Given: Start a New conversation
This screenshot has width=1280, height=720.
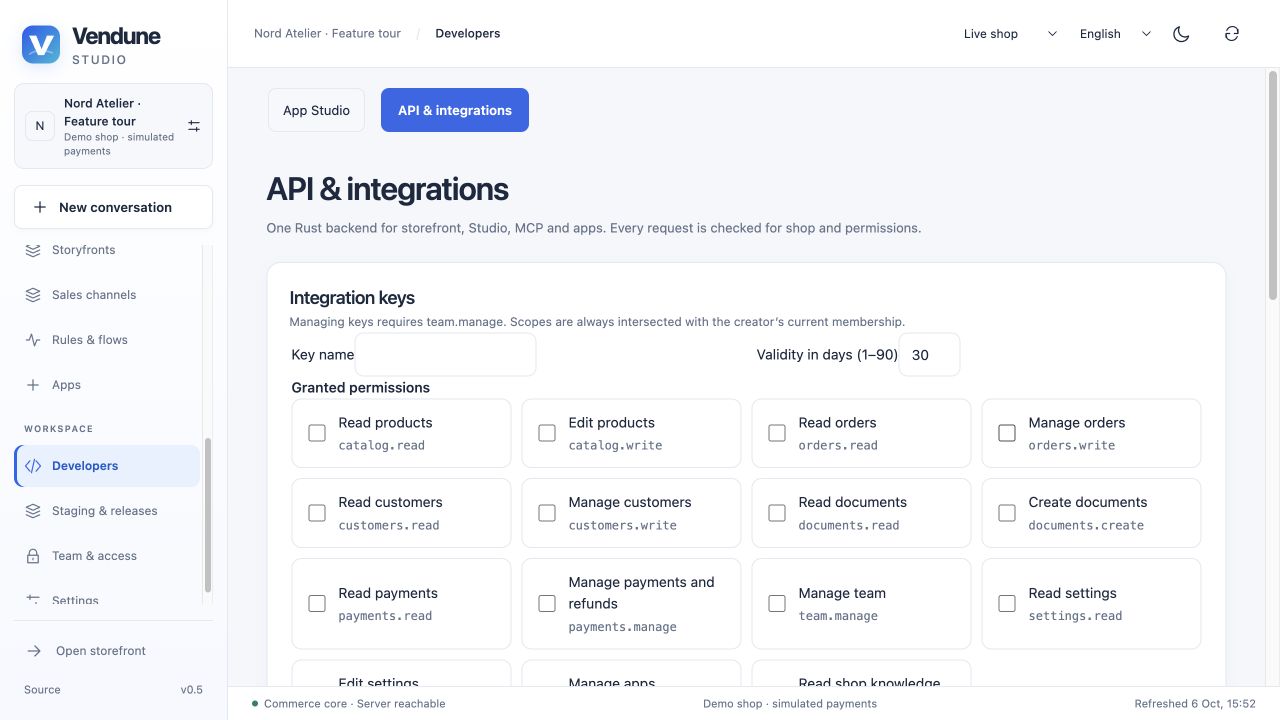Looking at the screenshot, I should pyautogui.click(x=113, y=207).
